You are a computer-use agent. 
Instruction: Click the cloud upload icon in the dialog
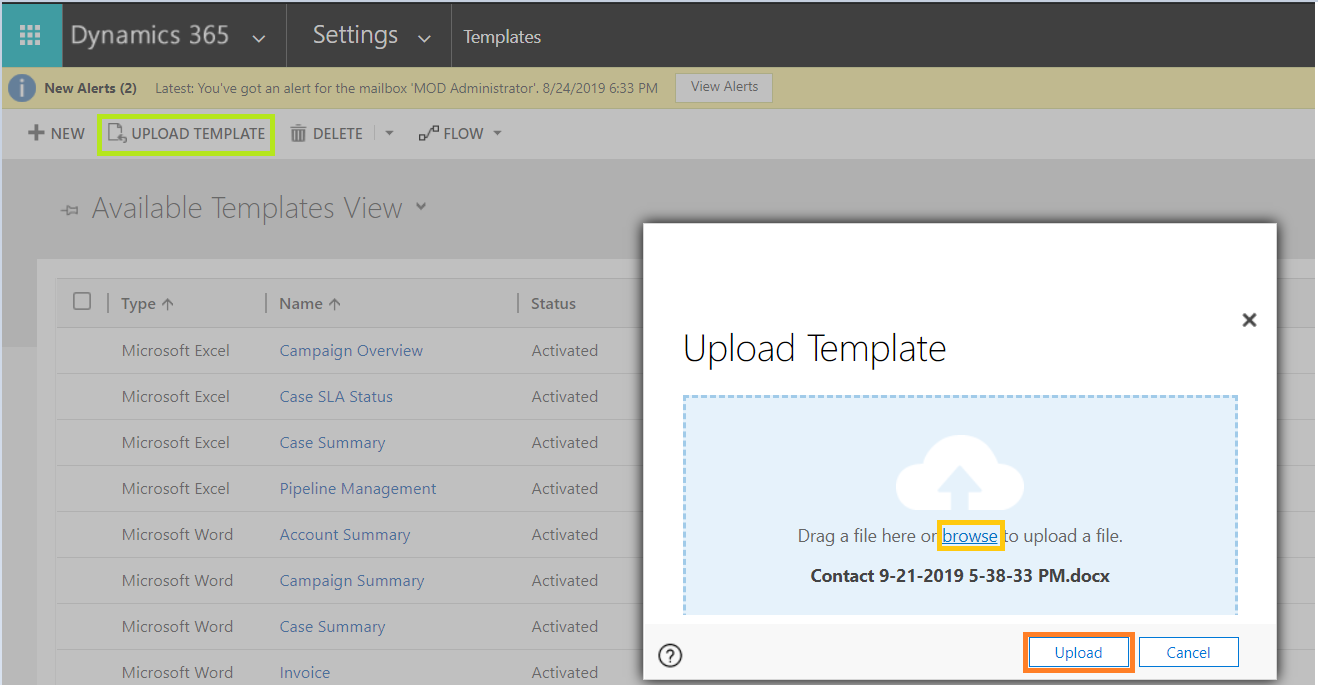959,474
